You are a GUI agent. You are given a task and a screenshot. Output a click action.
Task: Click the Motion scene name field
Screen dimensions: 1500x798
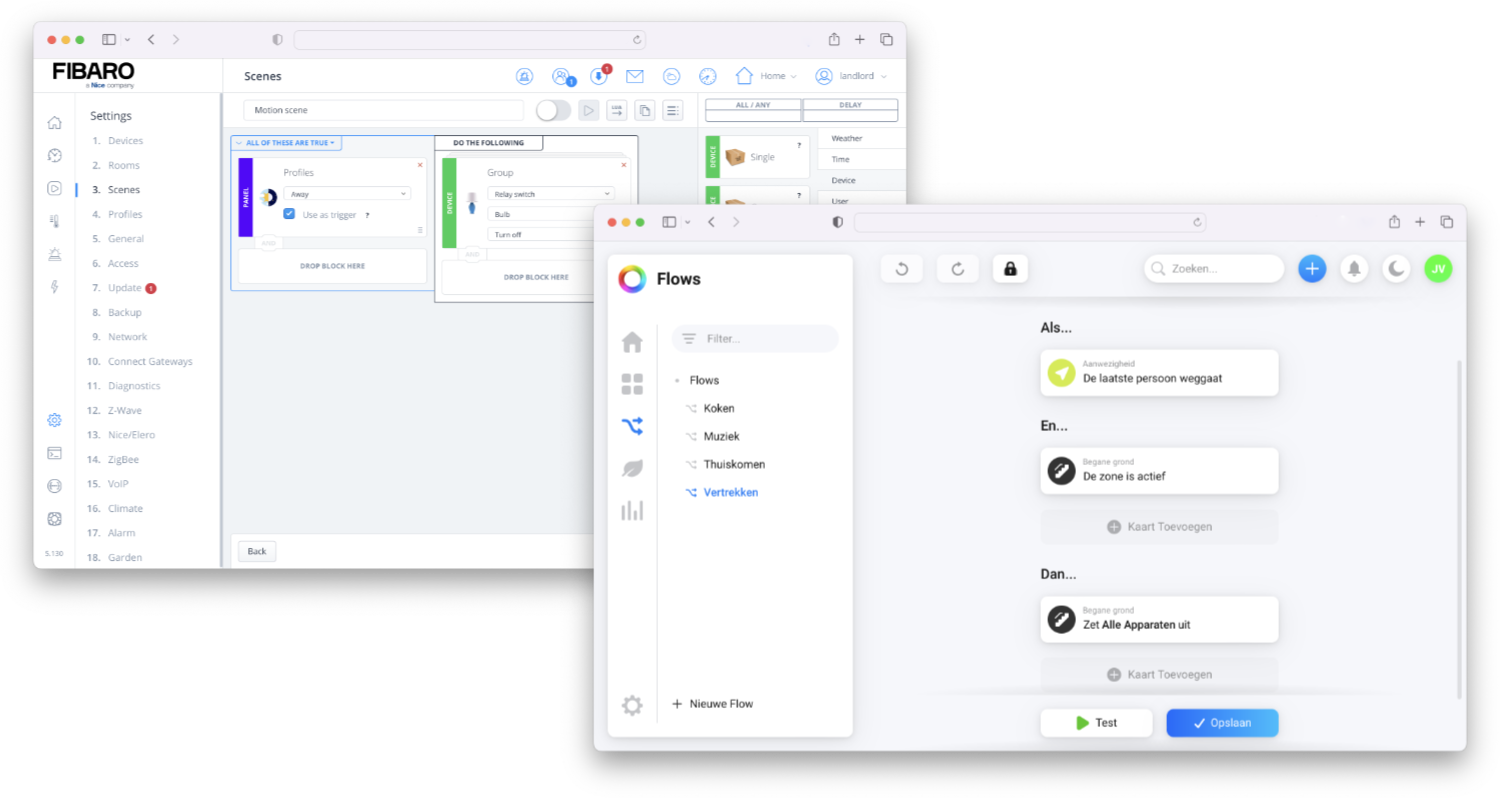[x=384, y=110]
